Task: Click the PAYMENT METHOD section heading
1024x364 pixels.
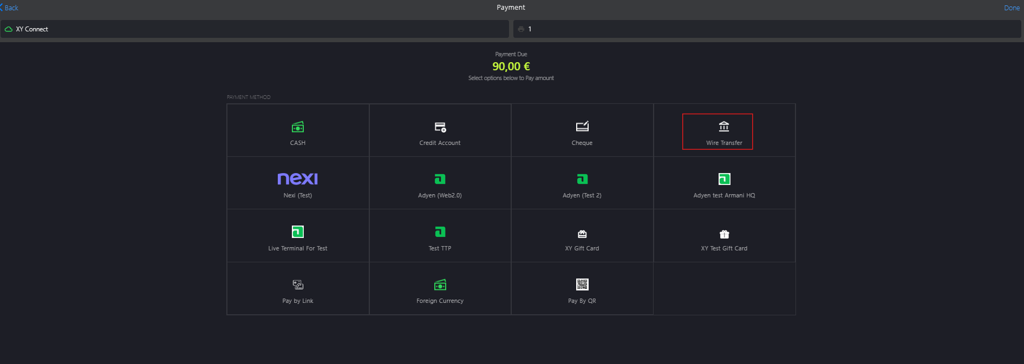Action: (x=249, y=97)
